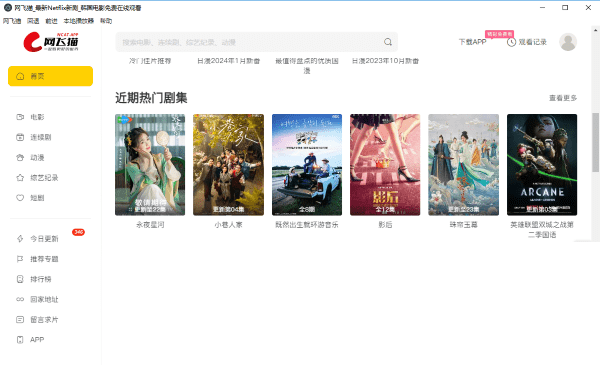The height and width of the screenshot is (365, 600).
Task: Open the 冷门佳片推荐 topic
Action: pyautogui.click(x=150, y=61)
